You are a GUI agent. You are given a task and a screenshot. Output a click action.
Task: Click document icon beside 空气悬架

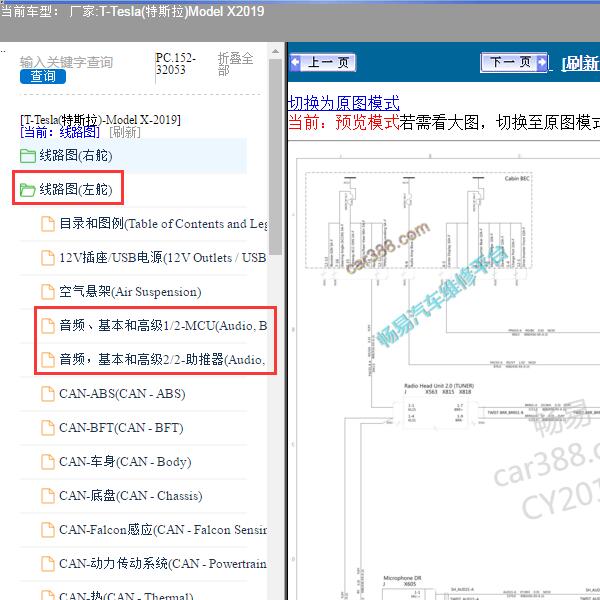[x=48, y=292]
